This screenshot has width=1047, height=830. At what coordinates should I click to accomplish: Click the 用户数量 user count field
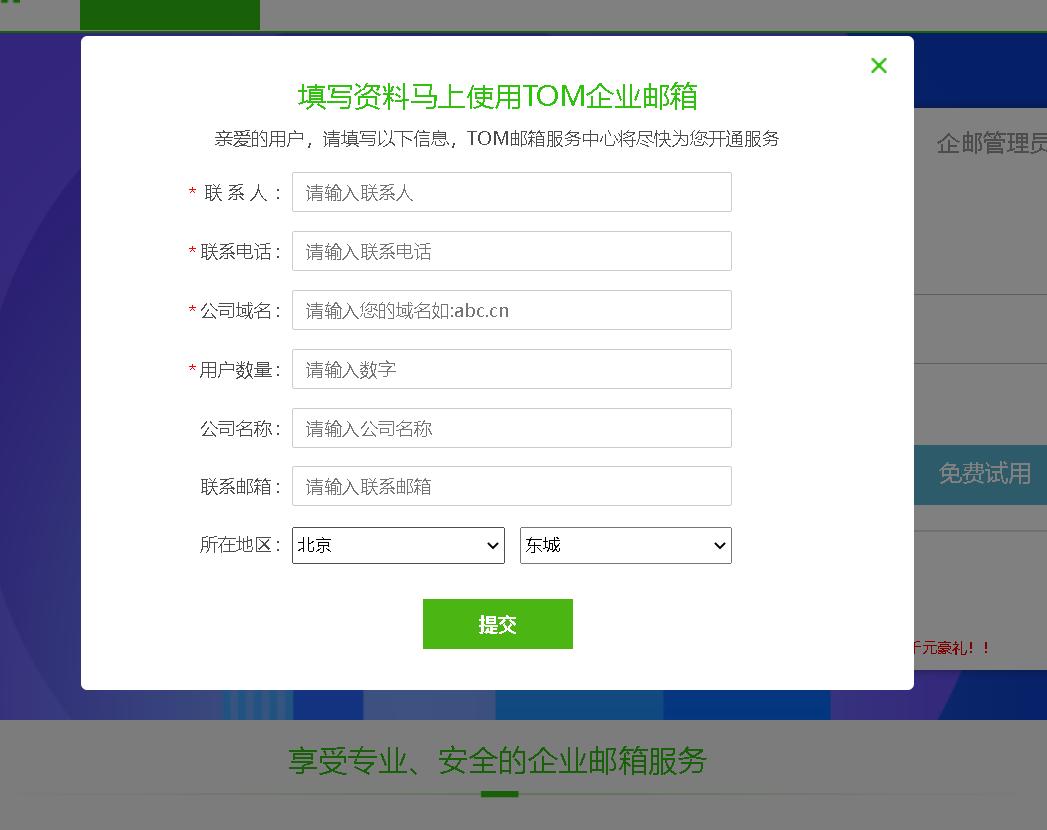[511, 369]
